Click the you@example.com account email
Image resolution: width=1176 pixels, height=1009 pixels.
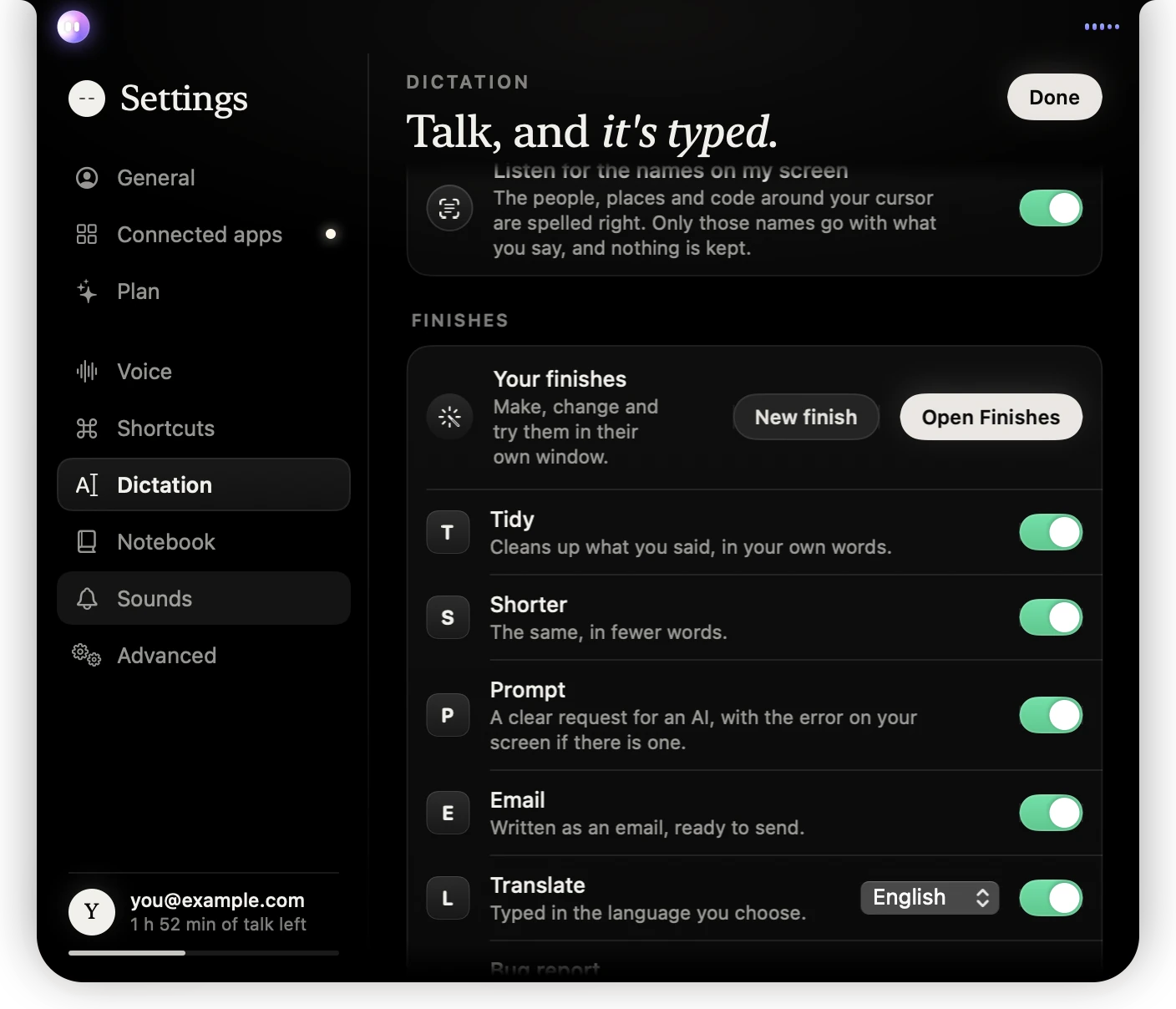(x=217, y=900)
